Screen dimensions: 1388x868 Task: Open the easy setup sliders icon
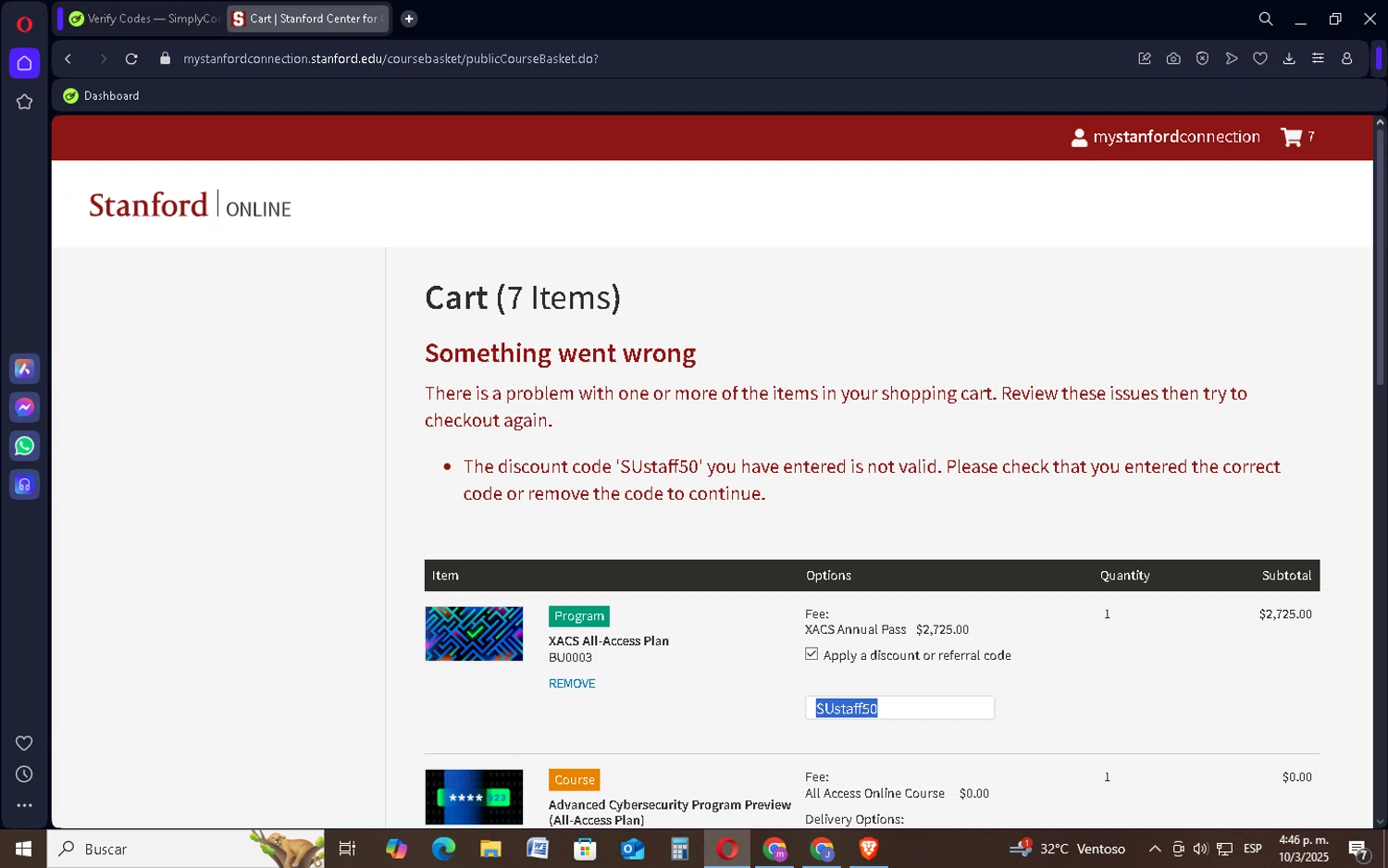[1318, 58]
